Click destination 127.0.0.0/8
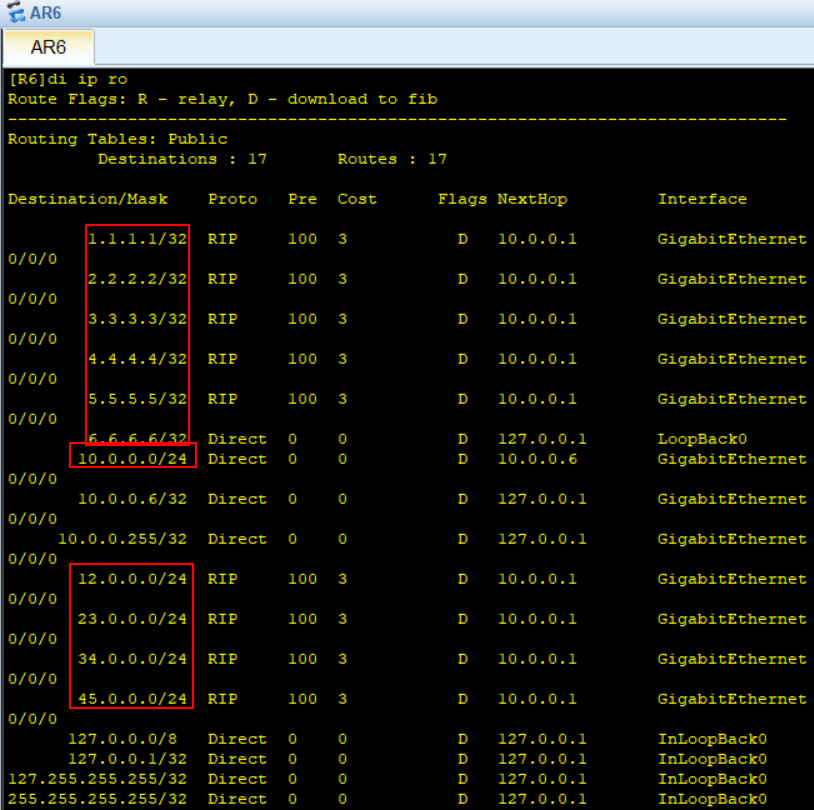 pos(123,739)
